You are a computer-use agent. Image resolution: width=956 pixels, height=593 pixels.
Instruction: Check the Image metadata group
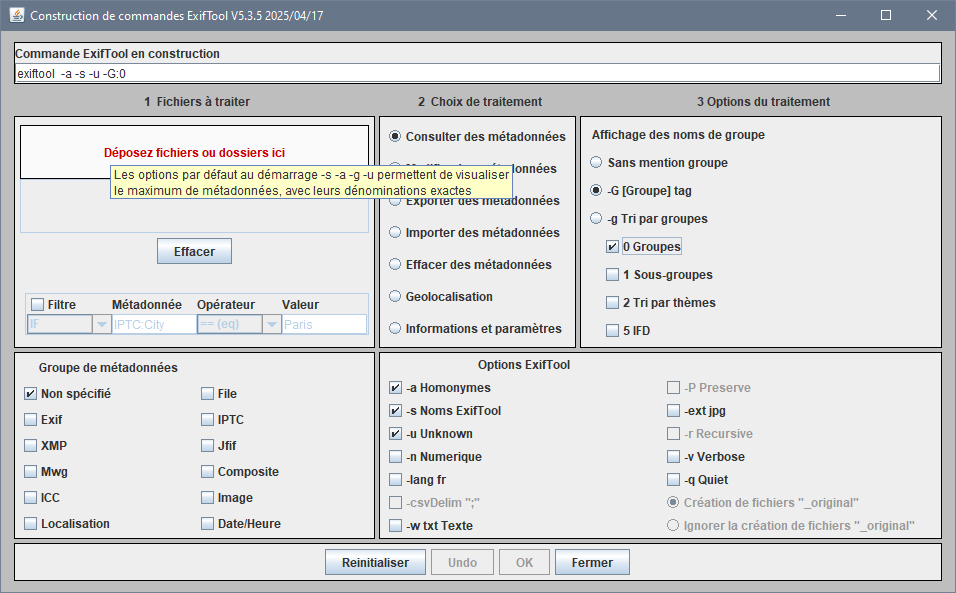point(207,498)
